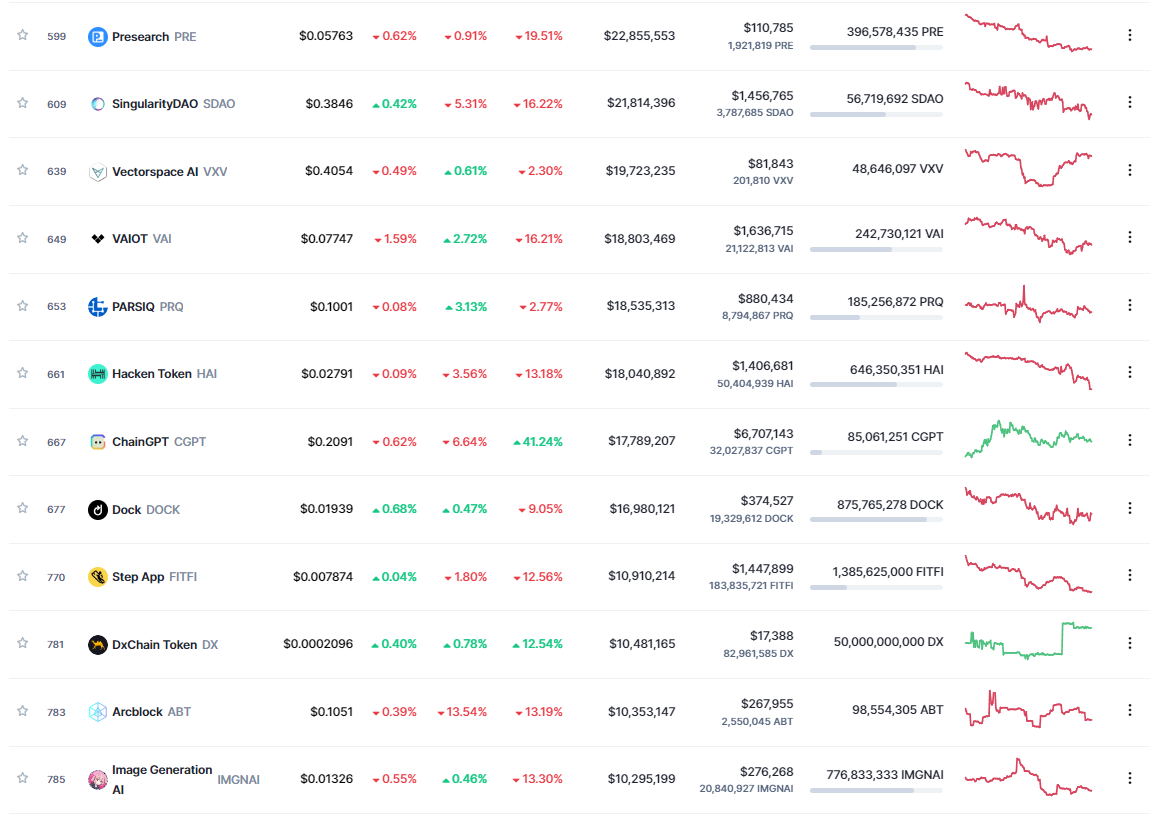Click the Arcblock logo icon
1157x823 pixels.
pos(98,712)
